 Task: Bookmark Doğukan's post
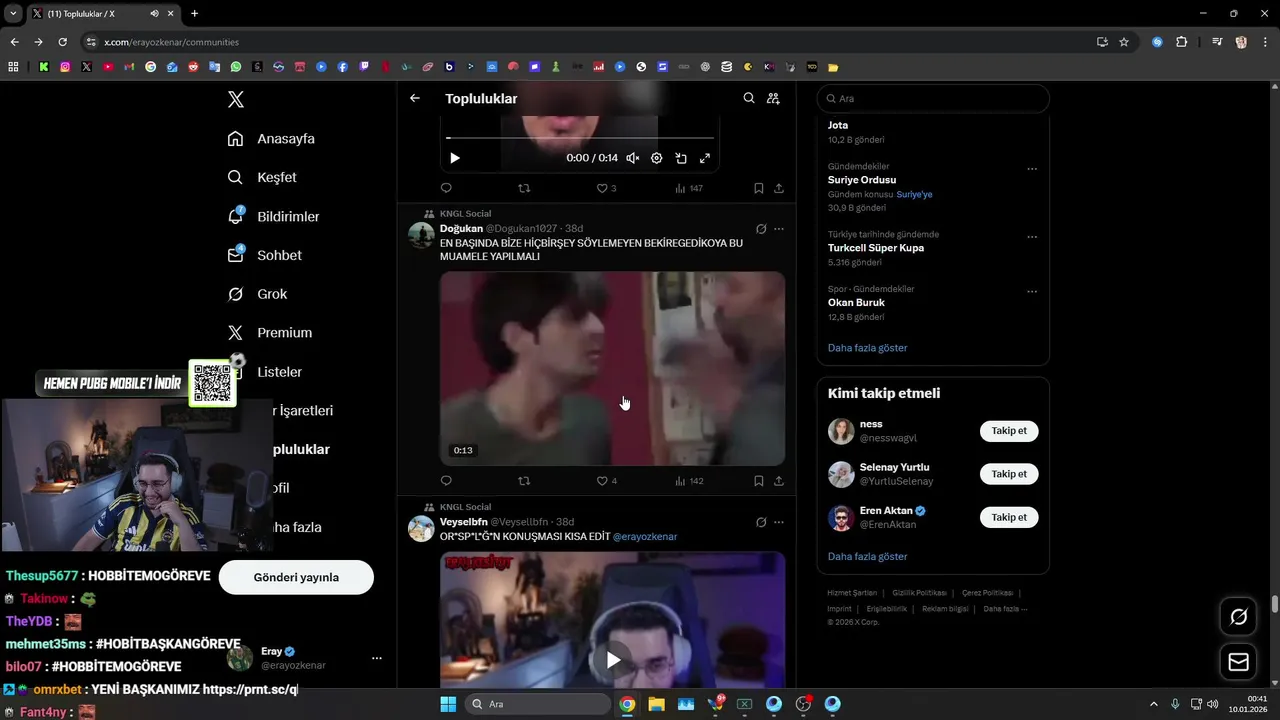pos(759,481)
